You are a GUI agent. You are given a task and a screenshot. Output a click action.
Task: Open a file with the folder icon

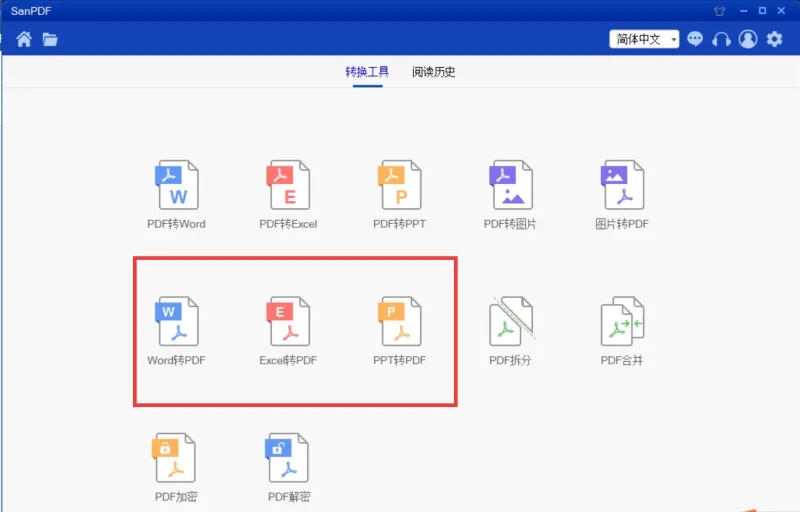tap(50, 39)
